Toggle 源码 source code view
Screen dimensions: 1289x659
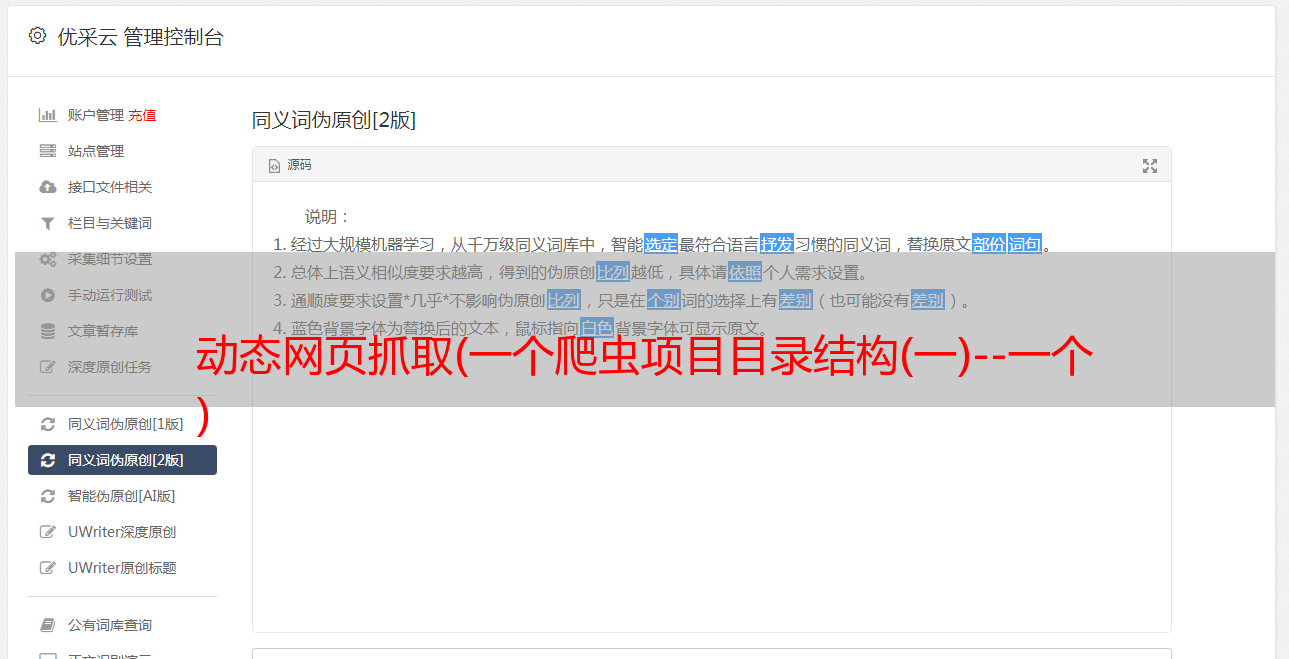[x=290, y=165]
